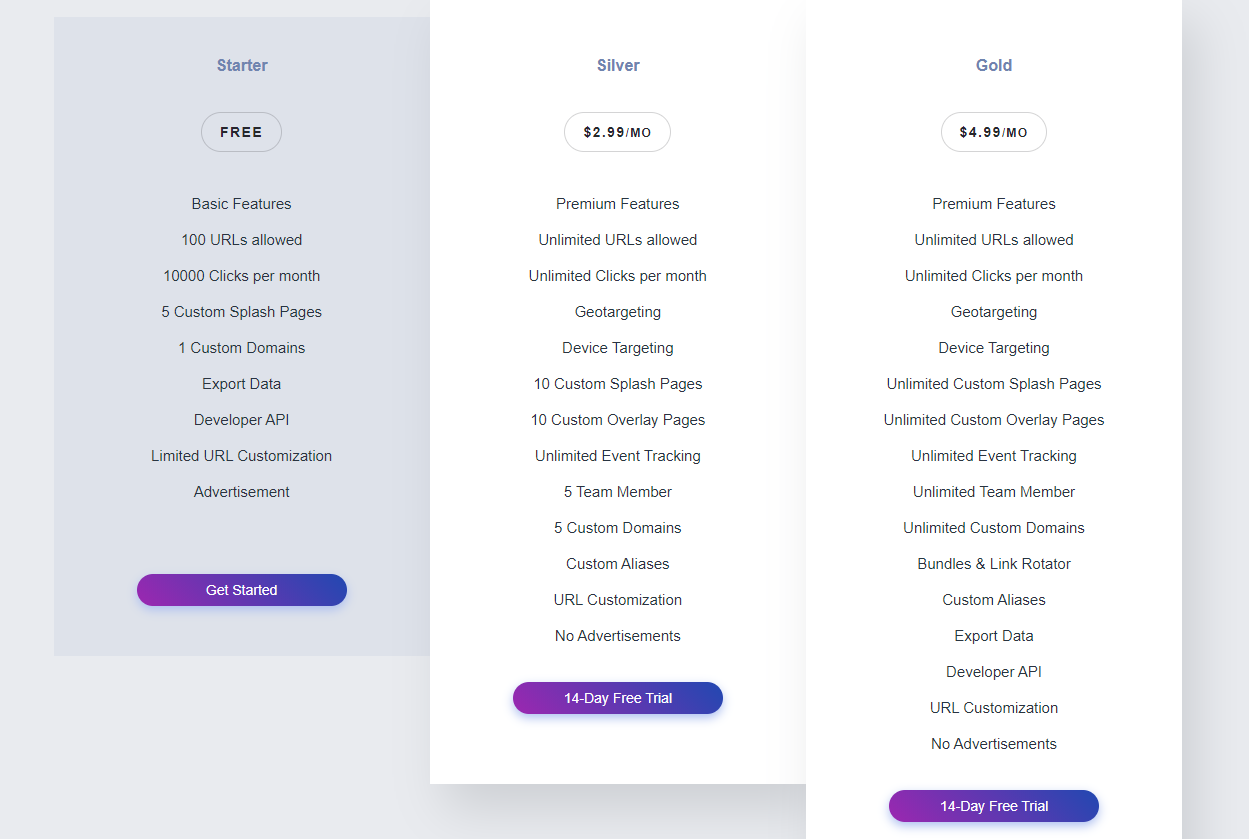Click the 14-Day Free Trial button under Gold
The image size is (1249, 839).
(x=993, y=806)
